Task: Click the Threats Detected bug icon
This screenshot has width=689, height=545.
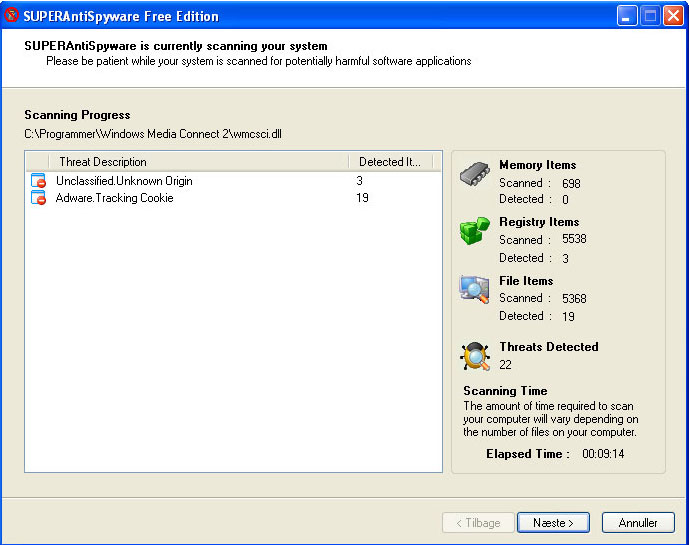Action: coord(475,356)
